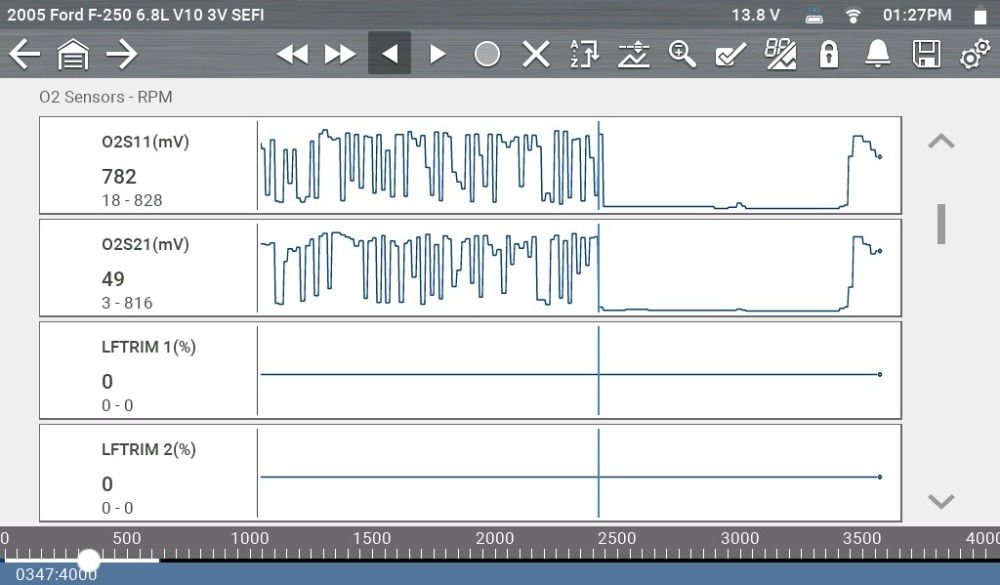Click the X clear data icon
1000x585 pixels.
coord(537,54)
